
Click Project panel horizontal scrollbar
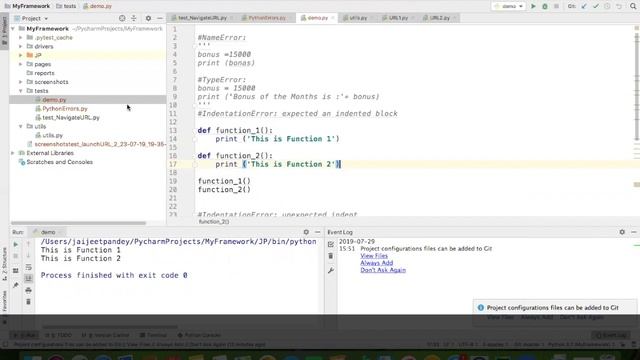[x=78, y=223]
